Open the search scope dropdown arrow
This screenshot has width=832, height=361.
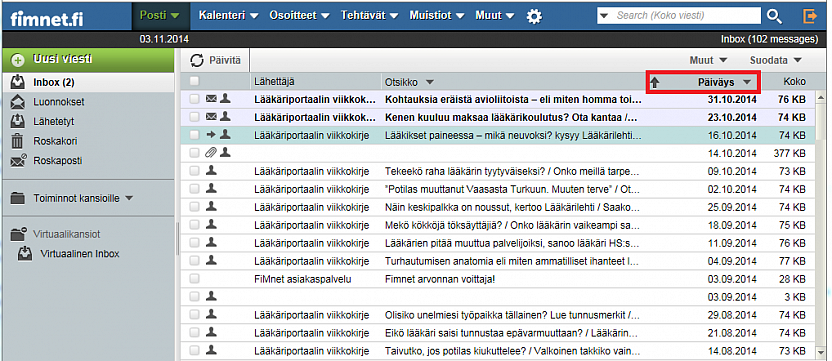(603, 16)
